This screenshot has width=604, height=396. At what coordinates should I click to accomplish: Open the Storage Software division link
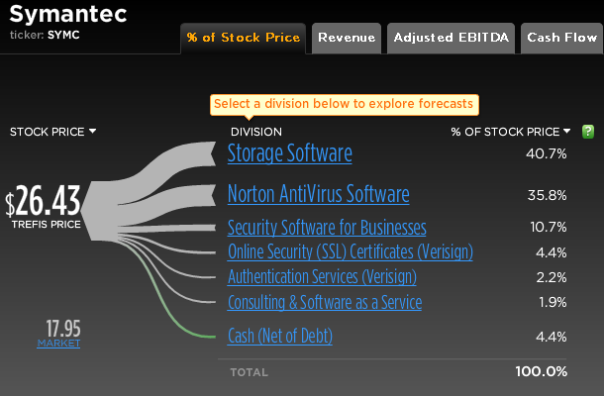[x=290, y=153]
